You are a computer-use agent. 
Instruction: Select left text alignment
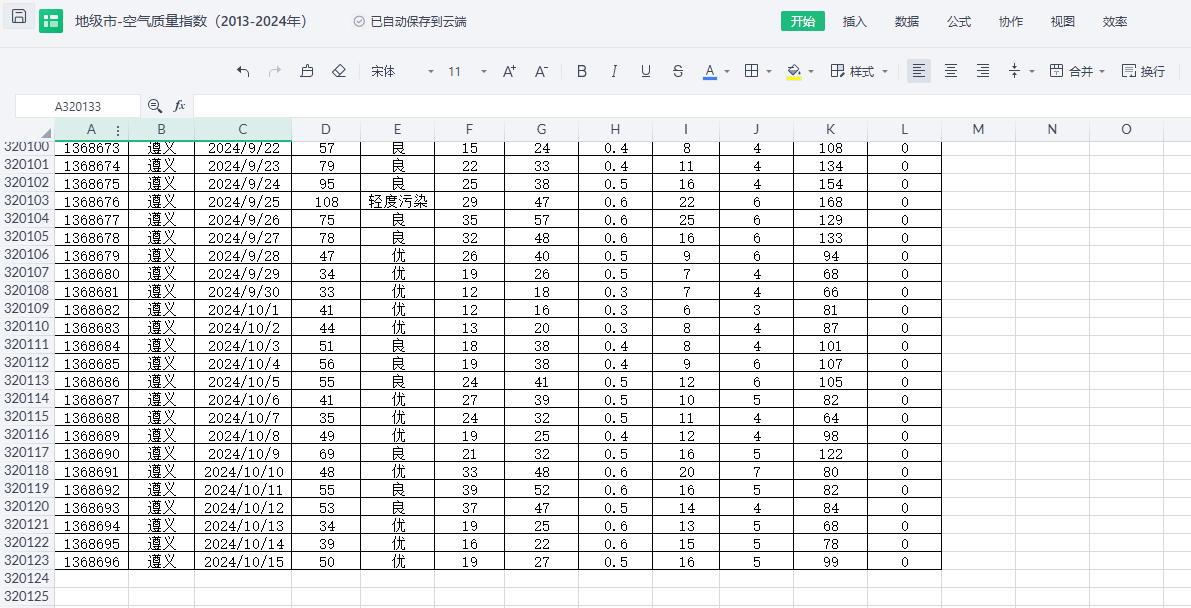point(919,71)
